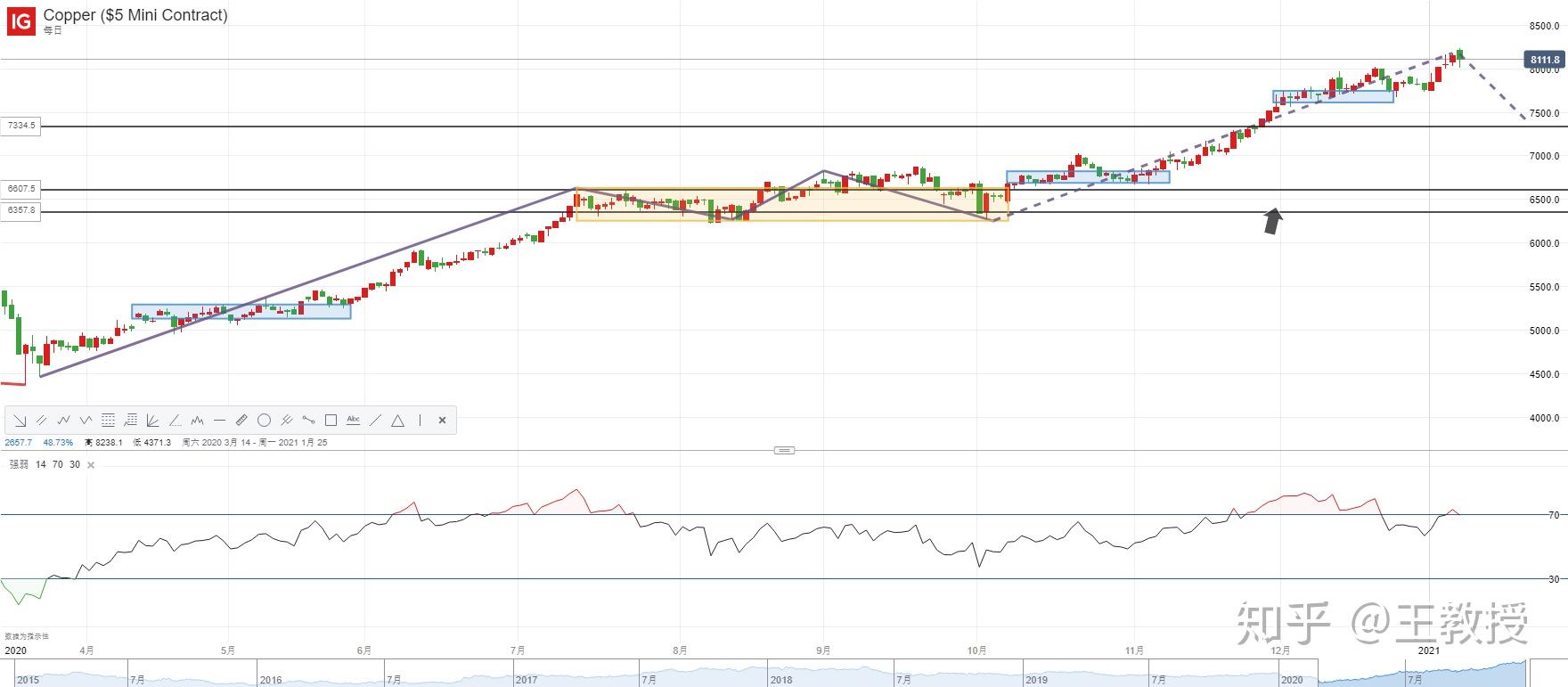1568x687 pixels.
Task: Click the 48.73% change value
Action: click(58, 442)
